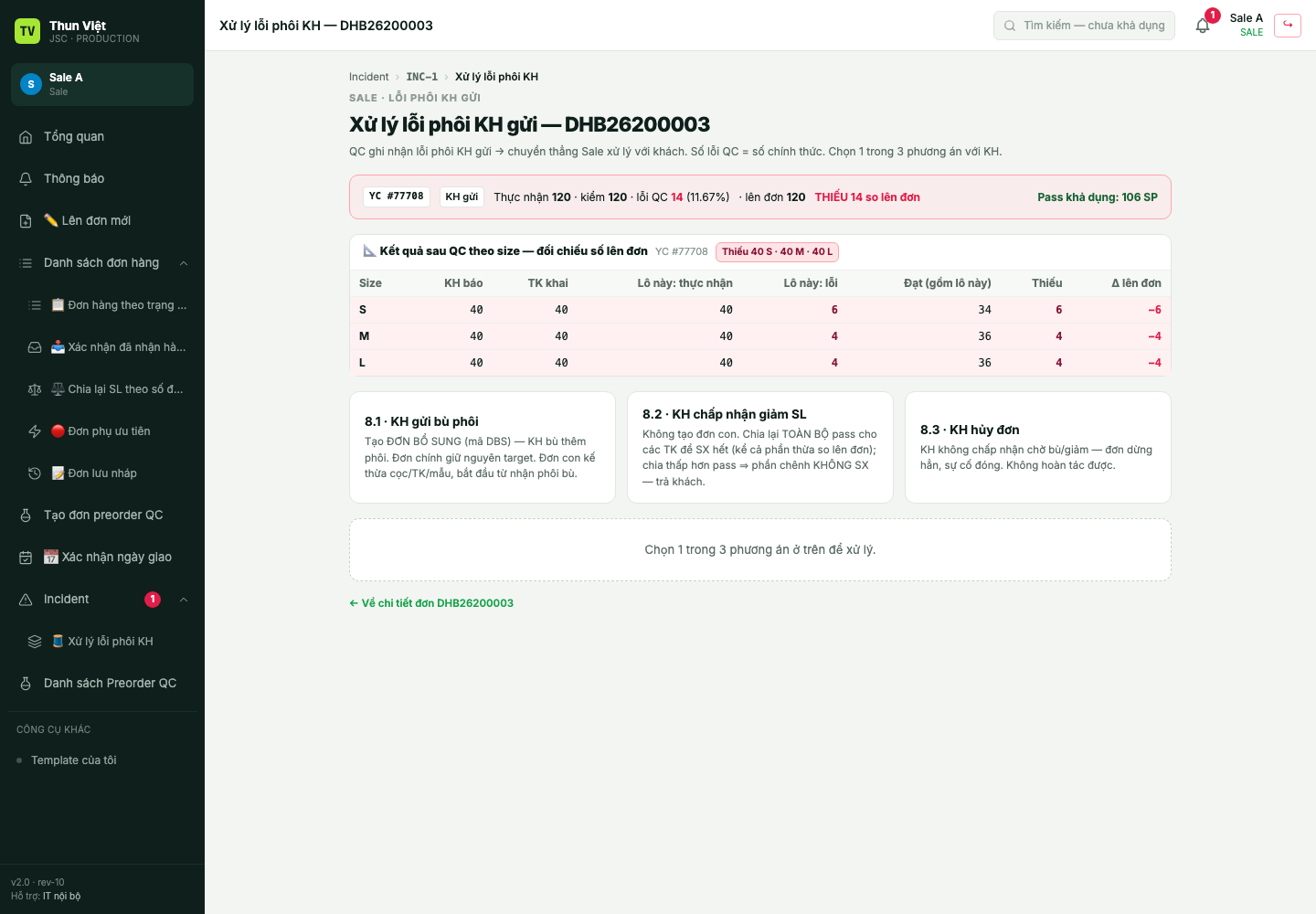Click the scale icon for Chia lại SL
The width and height of the screenshot is (1316, 914).
click(x=35, y=389)
